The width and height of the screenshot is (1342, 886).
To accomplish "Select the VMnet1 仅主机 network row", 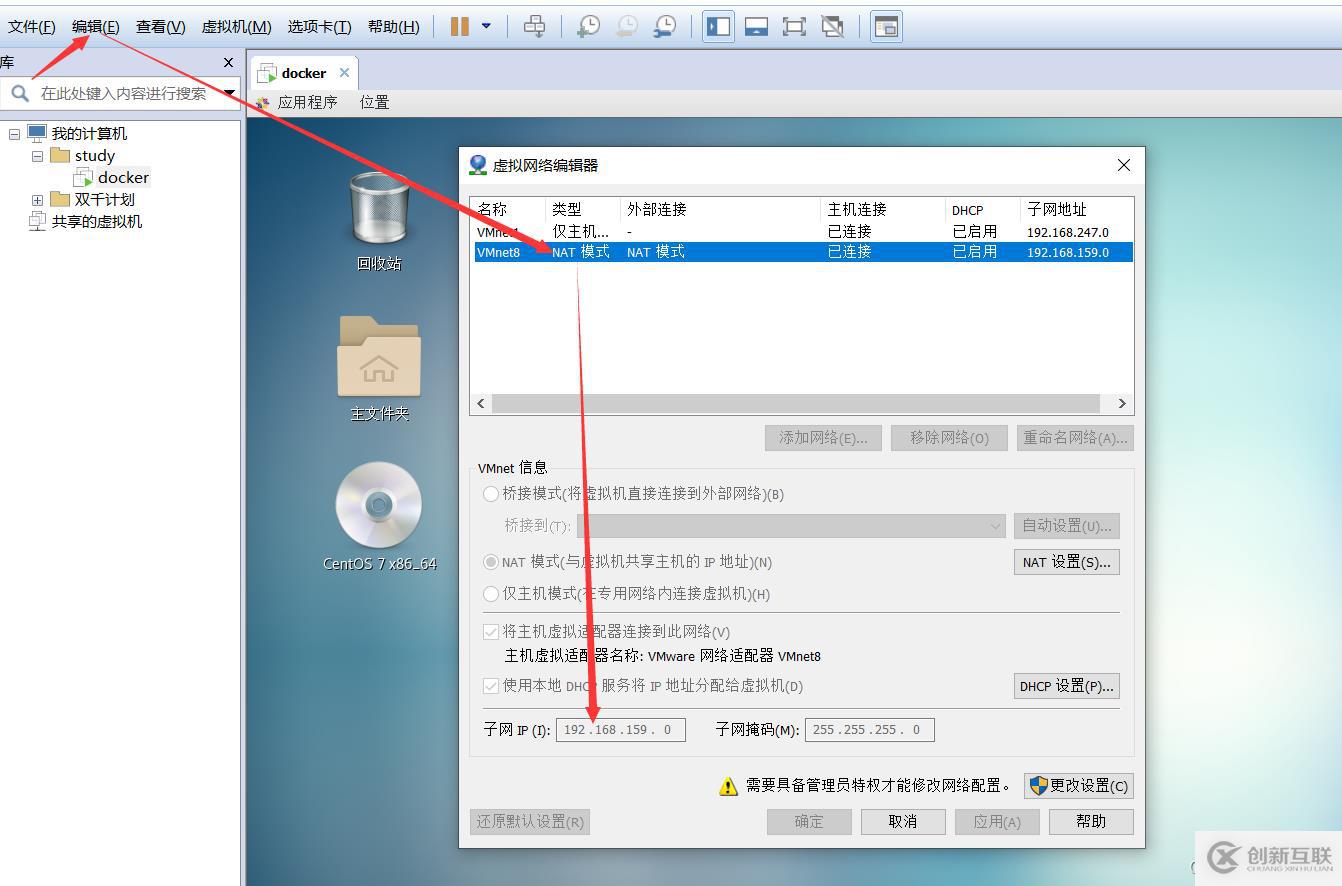I will point(802,231).
